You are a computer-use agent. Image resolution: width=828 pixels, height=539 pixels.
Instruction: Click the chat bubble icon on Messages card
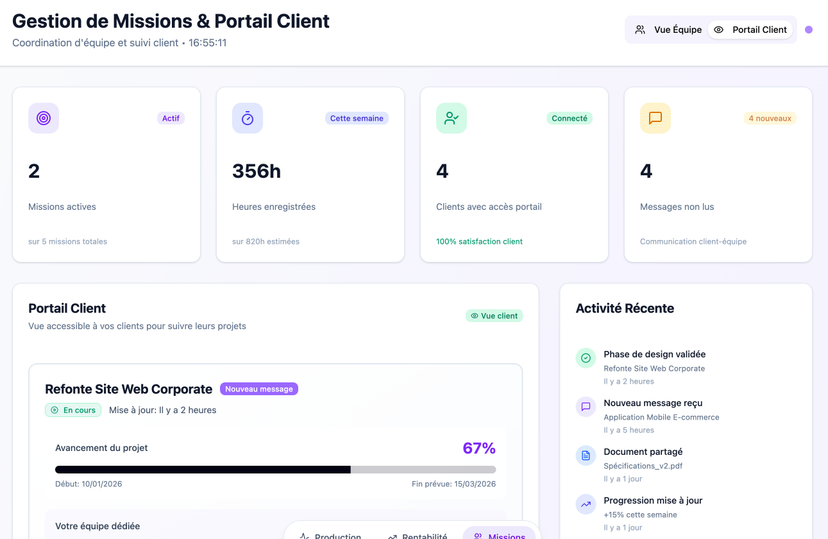[x=655, y=118]
